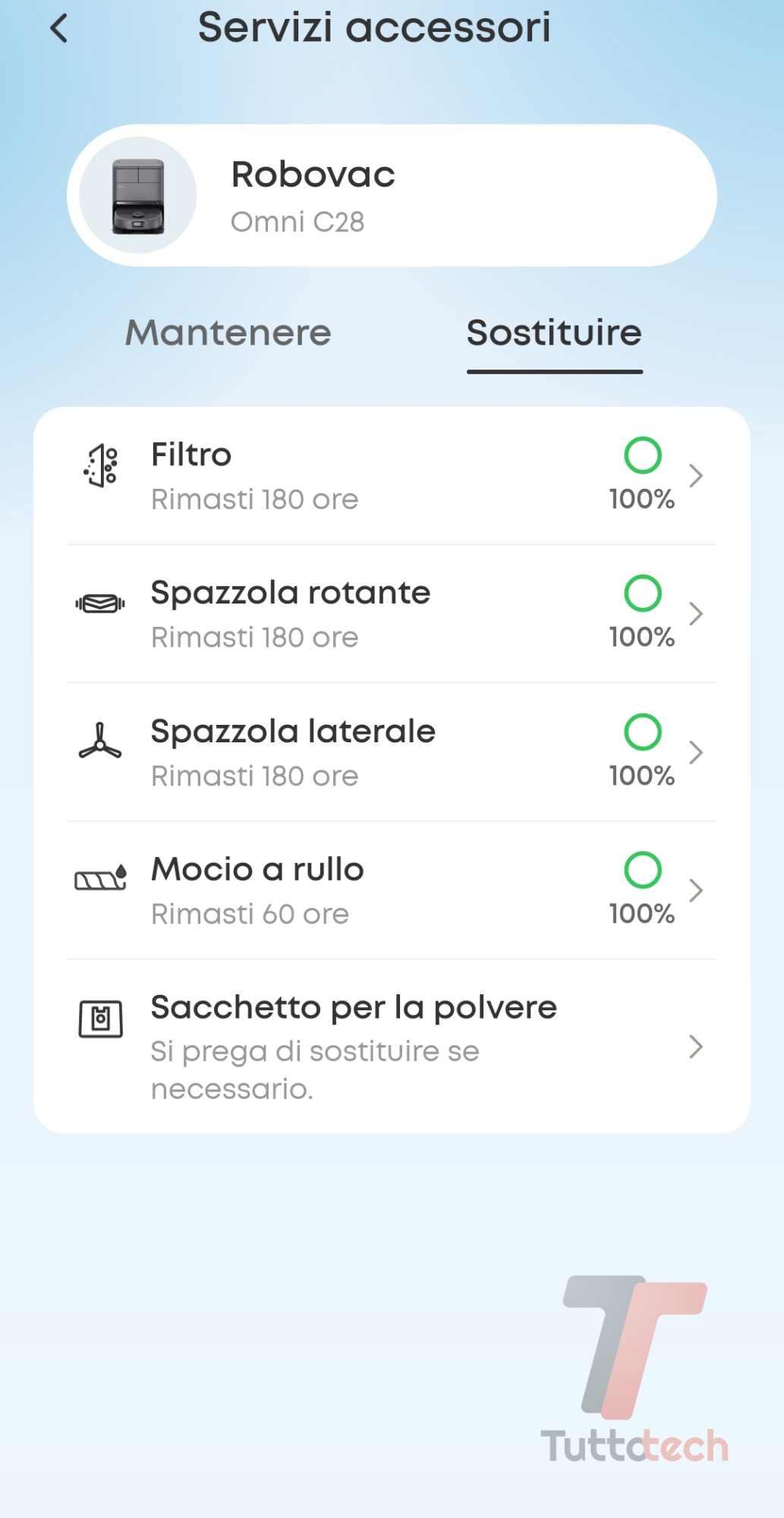
Task: Tap the Sacchetto per la polvere bag icon
Action: click(x=101, y=1019)
